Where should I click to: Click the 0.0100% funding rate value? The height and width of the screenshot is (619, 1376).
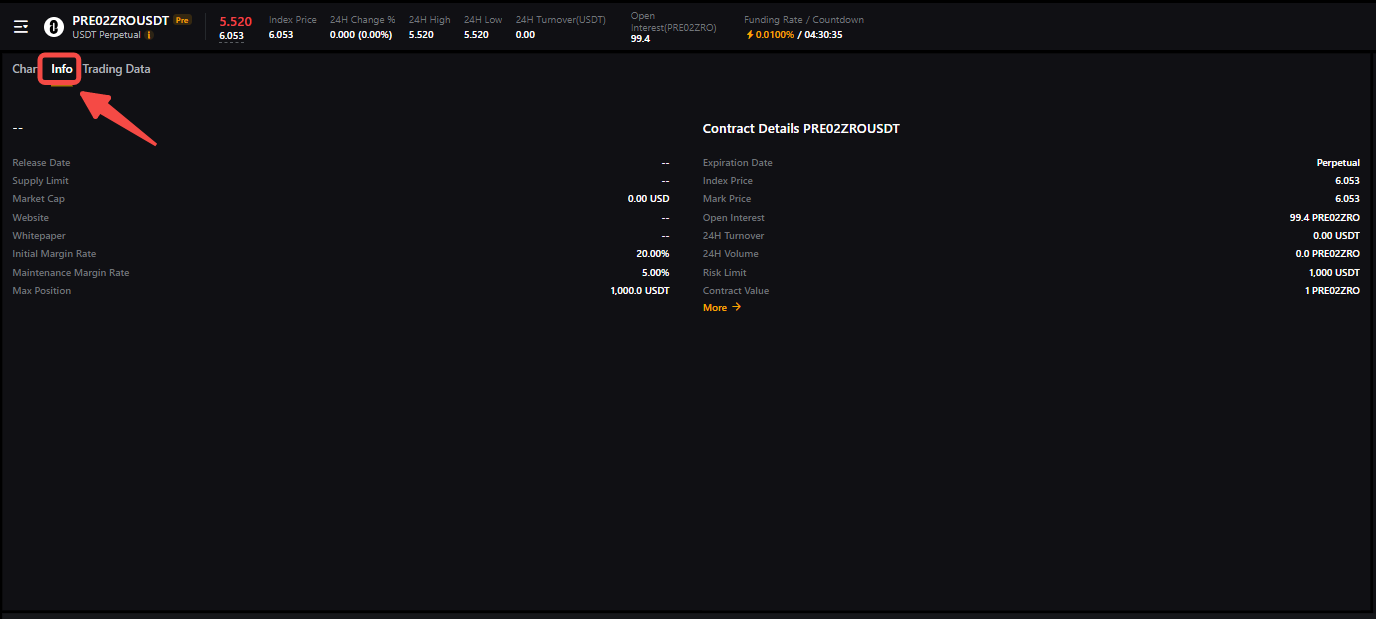[775, 35]
